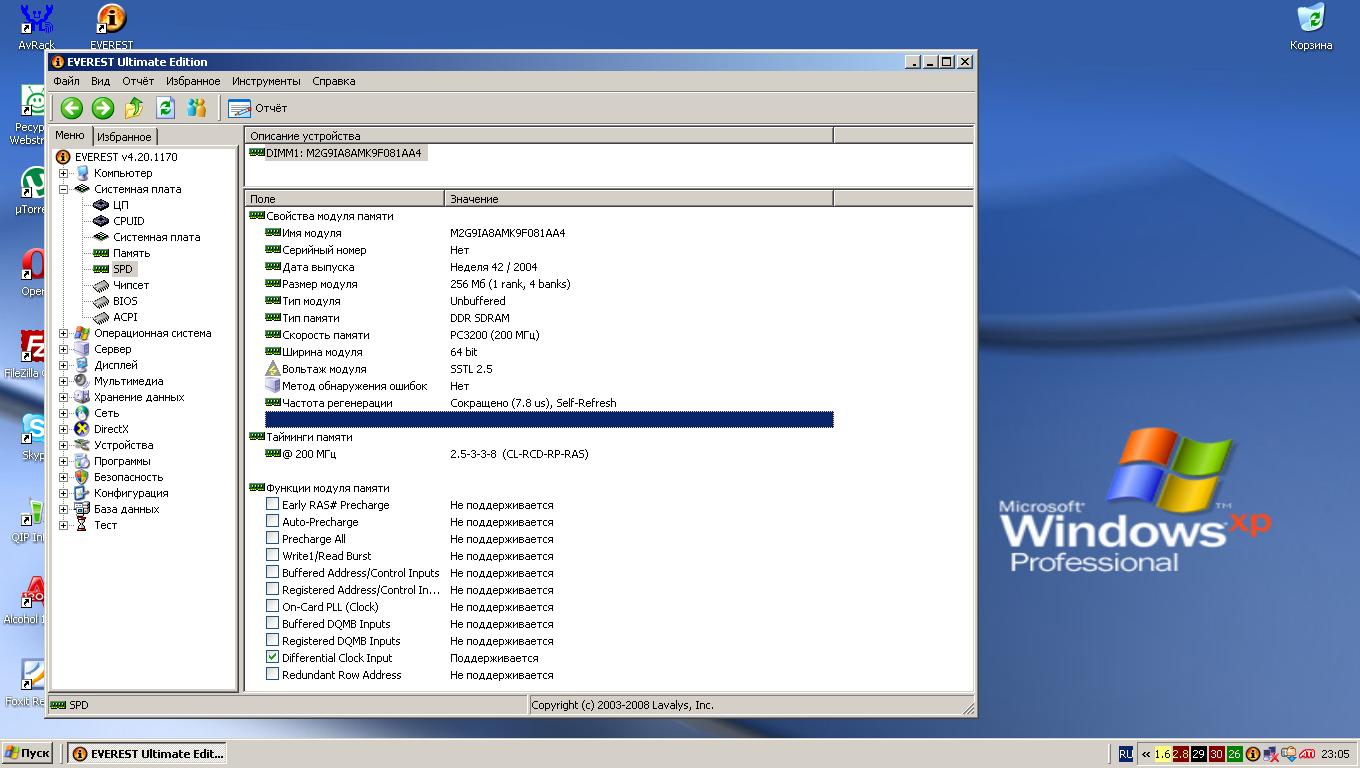
Task: Toggle On-Card PLL (Clock) checkbox
Action: click(272, 607)
